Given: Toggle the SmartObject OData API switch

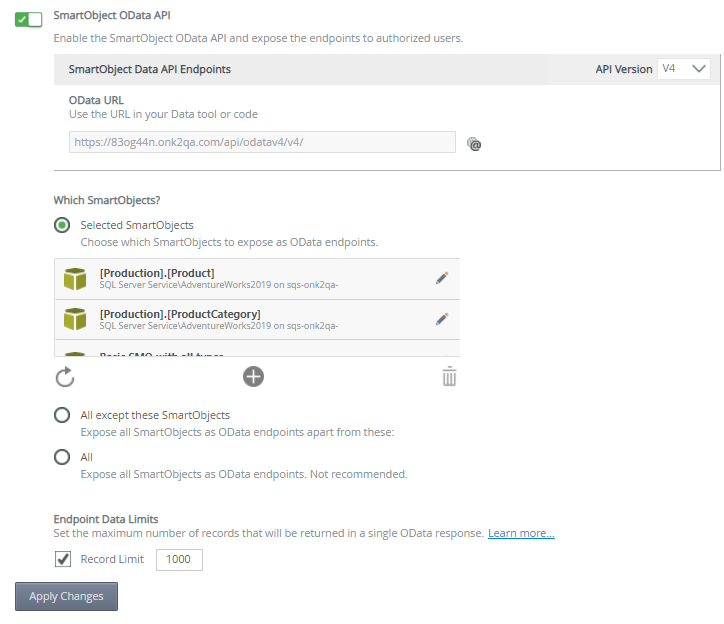Looking at the screenshot, I should tap(29, 19).
